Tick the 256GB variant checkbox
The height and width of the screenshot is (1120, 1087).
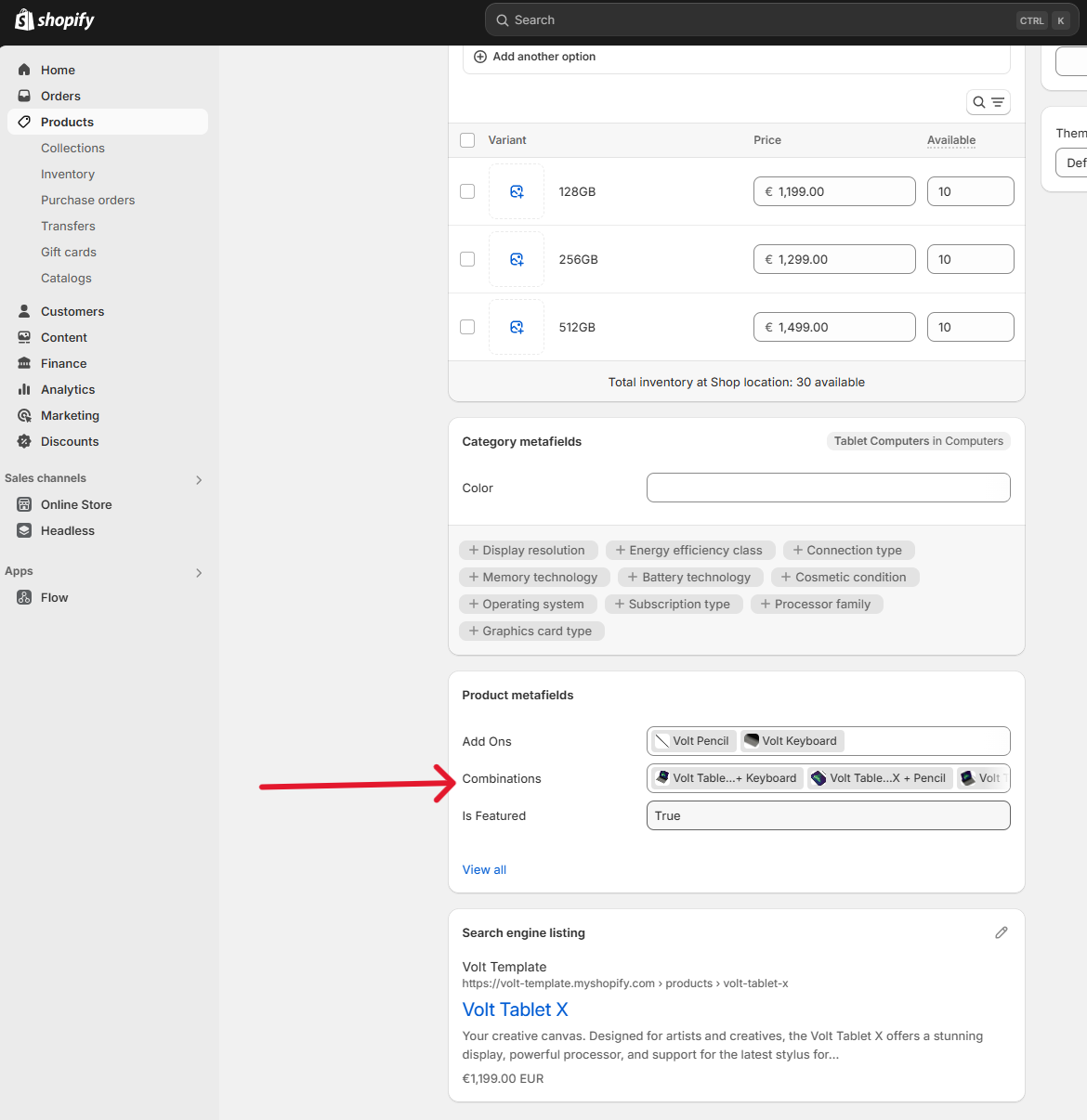467,259
